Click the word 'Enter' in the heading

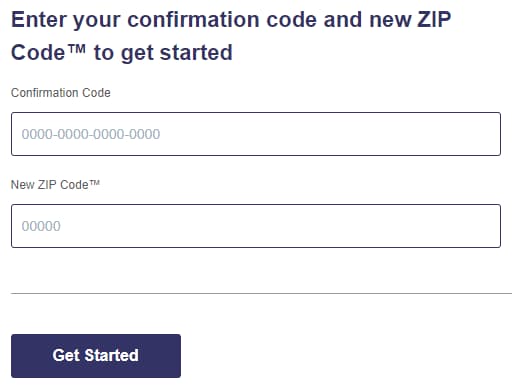(39, 19)
